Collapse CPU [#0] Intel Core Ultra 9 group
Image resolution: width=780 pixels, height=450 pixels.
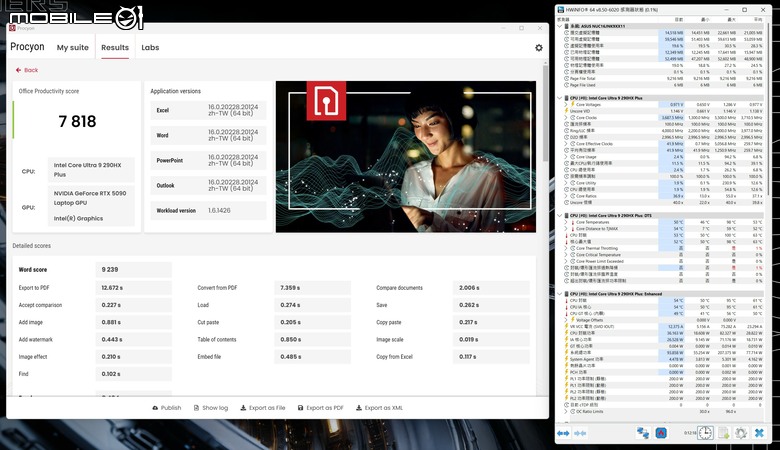tap(560, 98)
